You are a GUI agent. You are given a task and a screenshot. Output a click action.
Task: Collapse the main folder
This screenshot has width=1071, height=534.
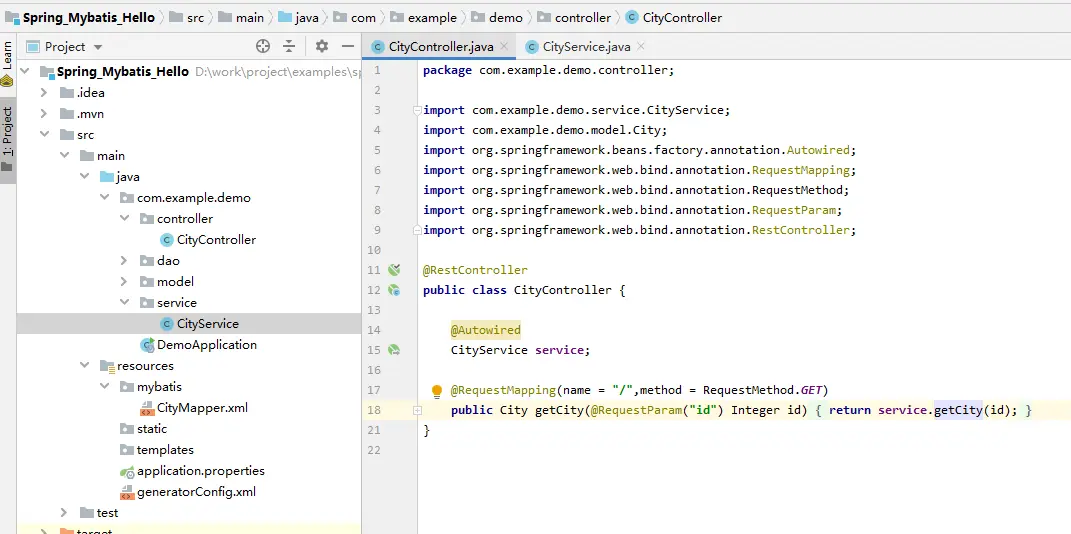pos(64,156)
